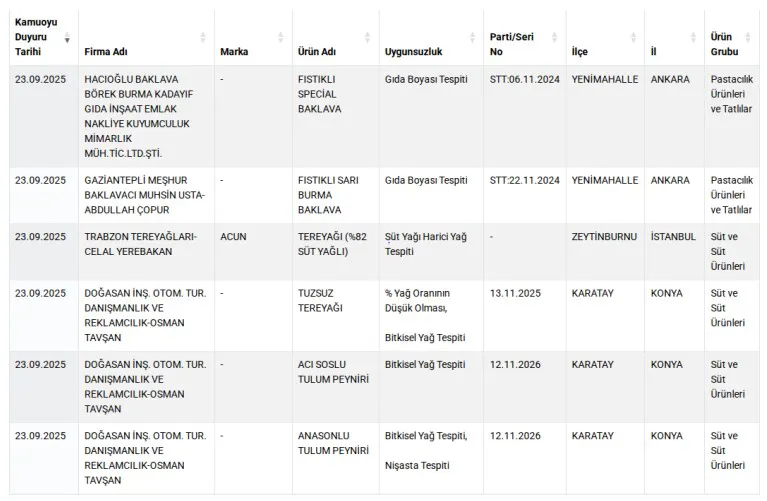Click the TUZSUZ TEREYAĞI product cell
The image size is (767, 501).
click(x=320, y=300)
